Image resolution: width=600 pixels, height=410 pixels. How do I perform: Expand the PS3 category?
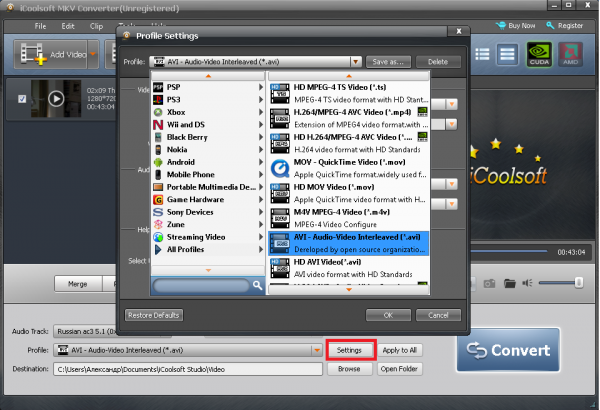point(208,100)
